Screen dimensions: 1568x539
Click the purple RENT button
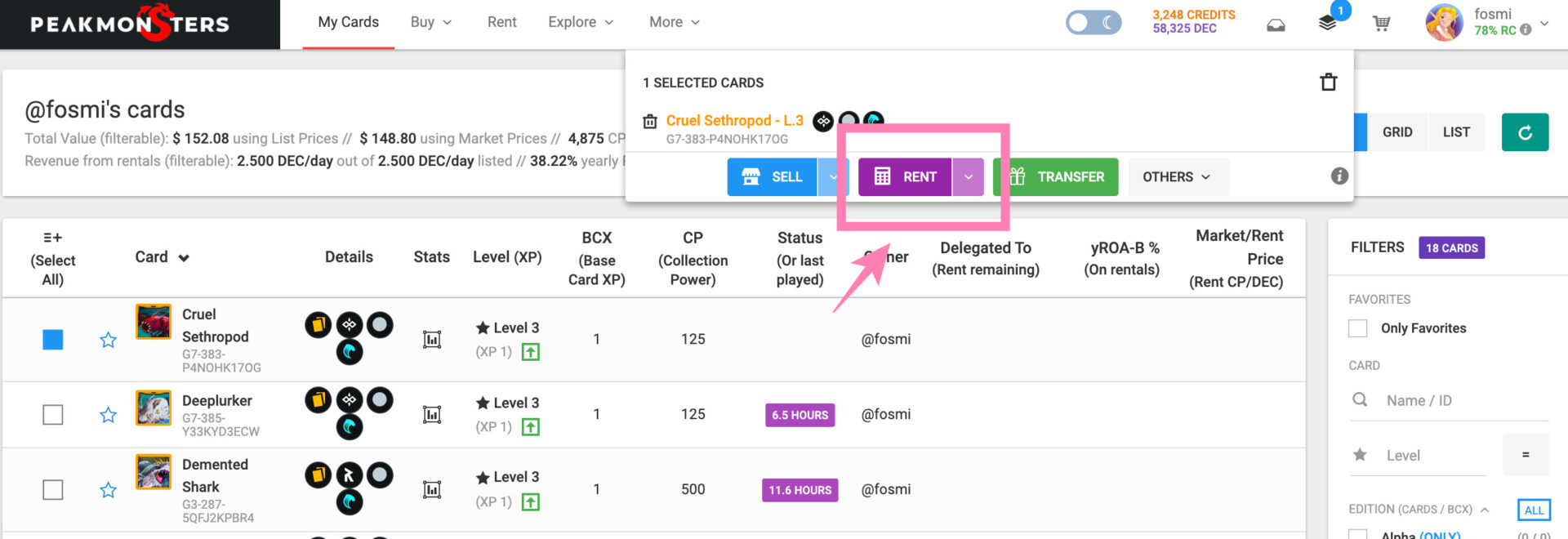point(905,176)
